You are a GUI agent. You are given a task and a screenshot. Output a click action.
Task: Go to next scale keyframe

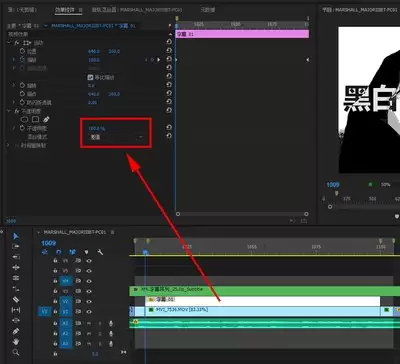click(x=159, y=60)
